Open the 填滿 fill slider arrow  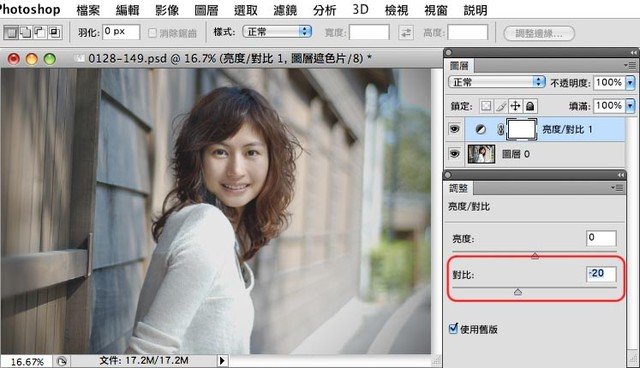tap(631, 106)
